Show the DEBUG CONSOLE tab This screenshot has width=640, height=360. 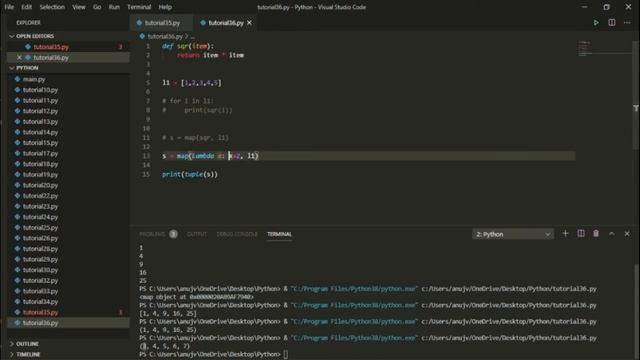click(237, 234)
